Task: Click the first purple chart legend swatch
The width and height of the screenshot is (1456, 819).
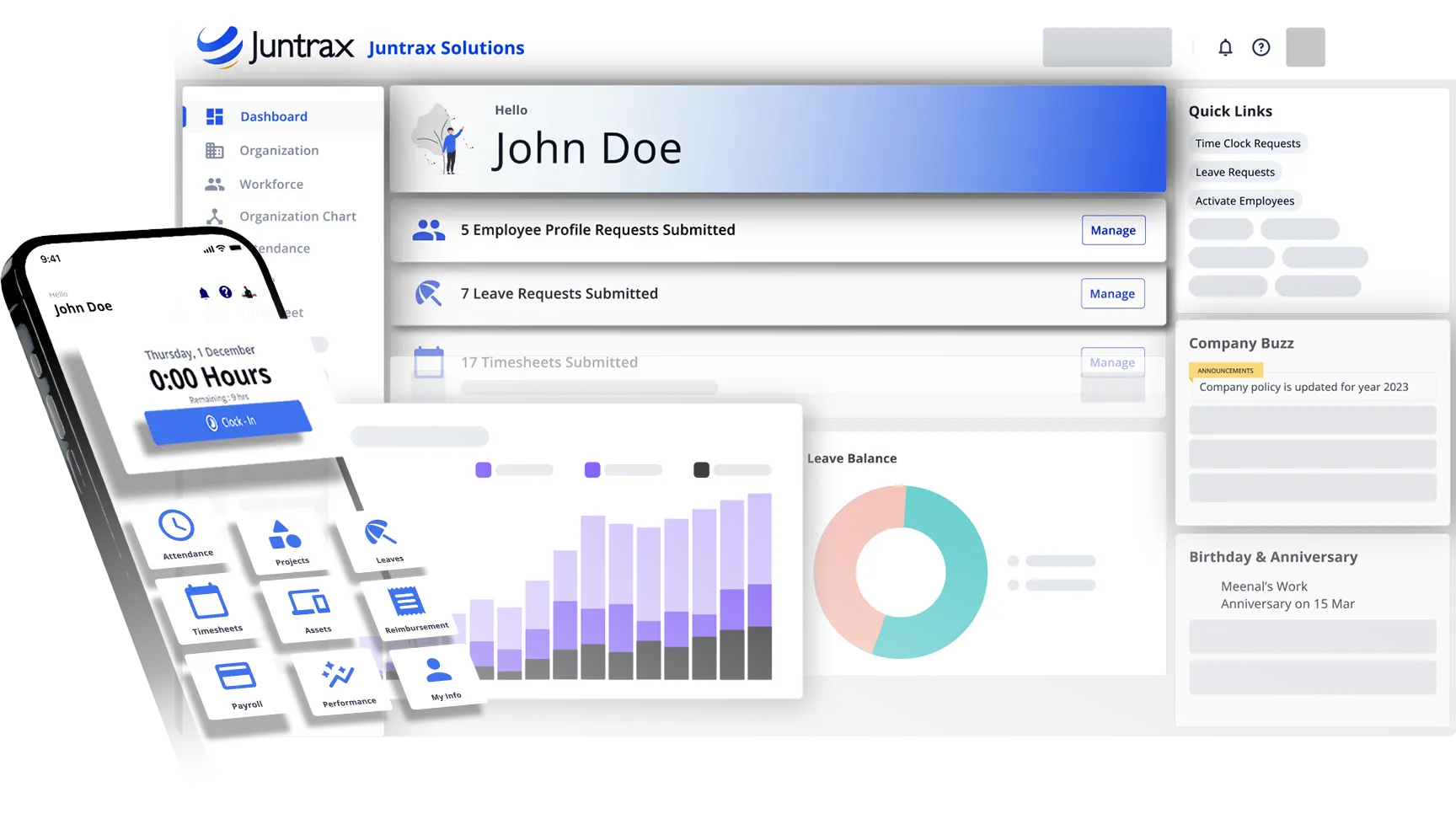Action: click(483, 469)
